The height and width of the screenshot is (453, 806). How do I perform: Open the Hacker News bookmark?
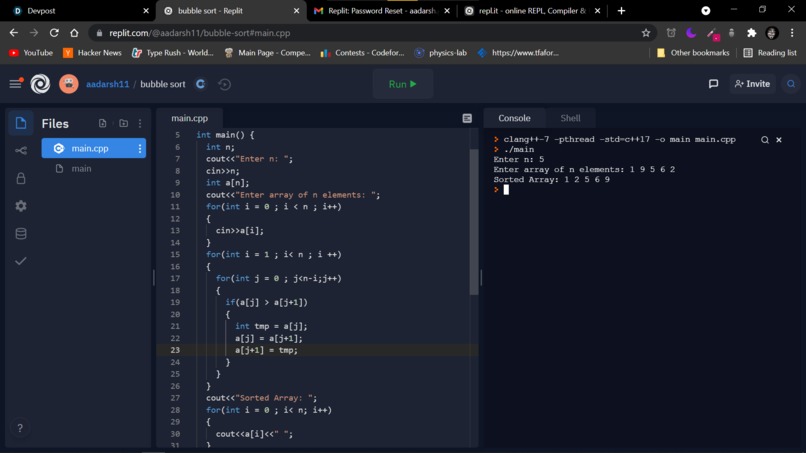(93, 52)
